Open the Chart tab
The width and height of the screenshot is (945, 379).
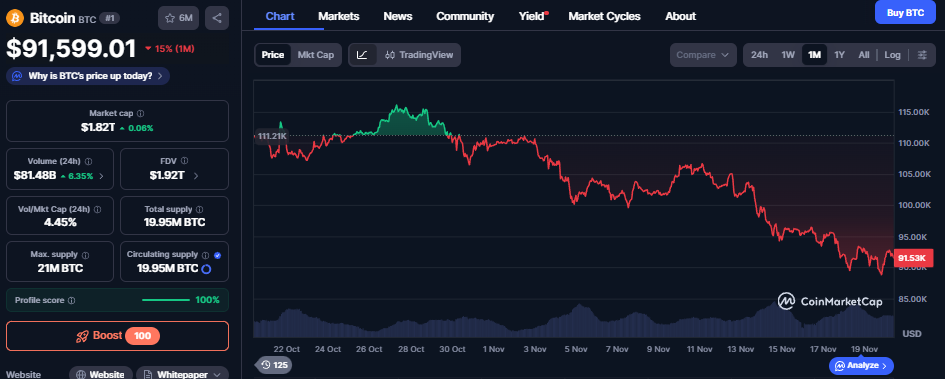tap(280, 16)
